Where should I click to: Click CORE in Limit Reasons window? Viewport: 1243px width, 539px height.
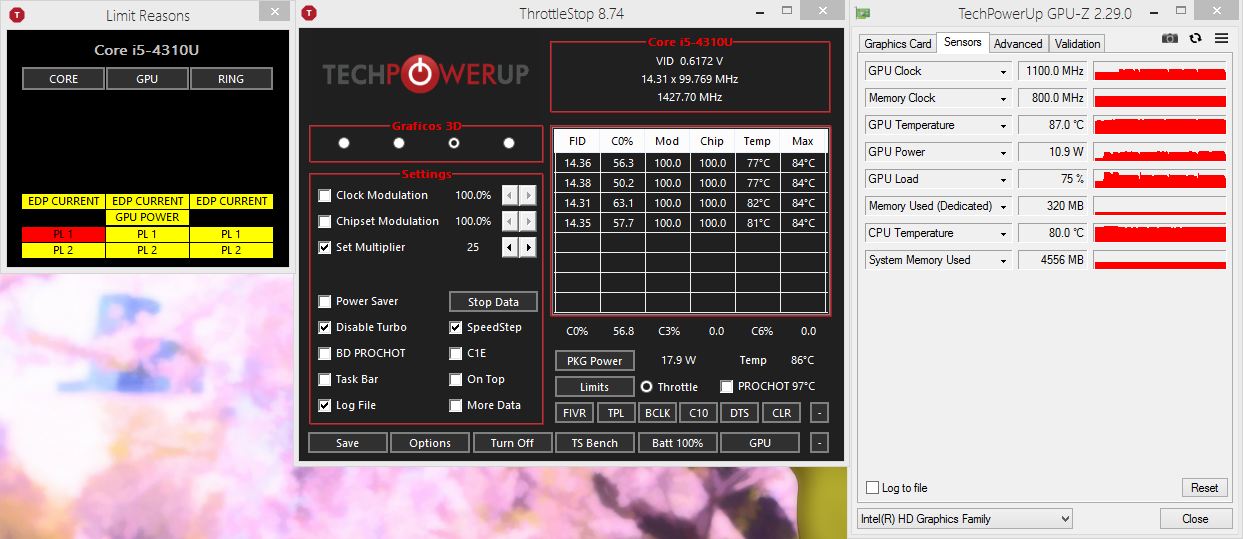pyautogui.click(x=63, y=79)
